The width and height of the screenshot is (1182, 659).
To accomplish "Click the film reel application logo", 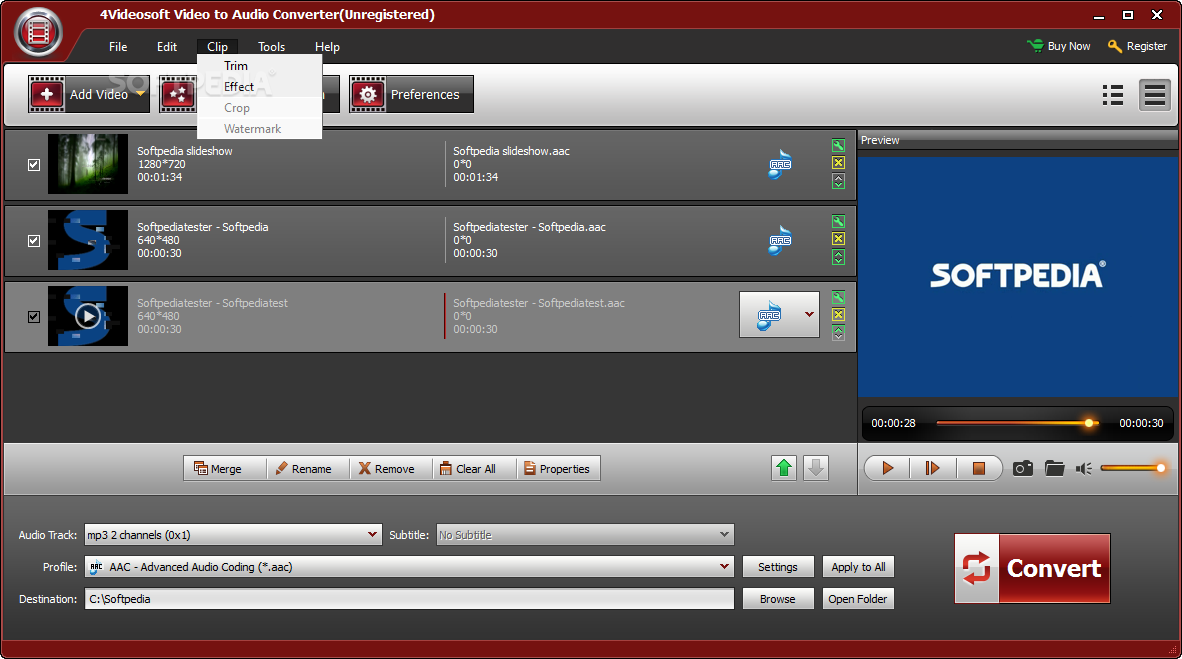I will pos(38,32).
